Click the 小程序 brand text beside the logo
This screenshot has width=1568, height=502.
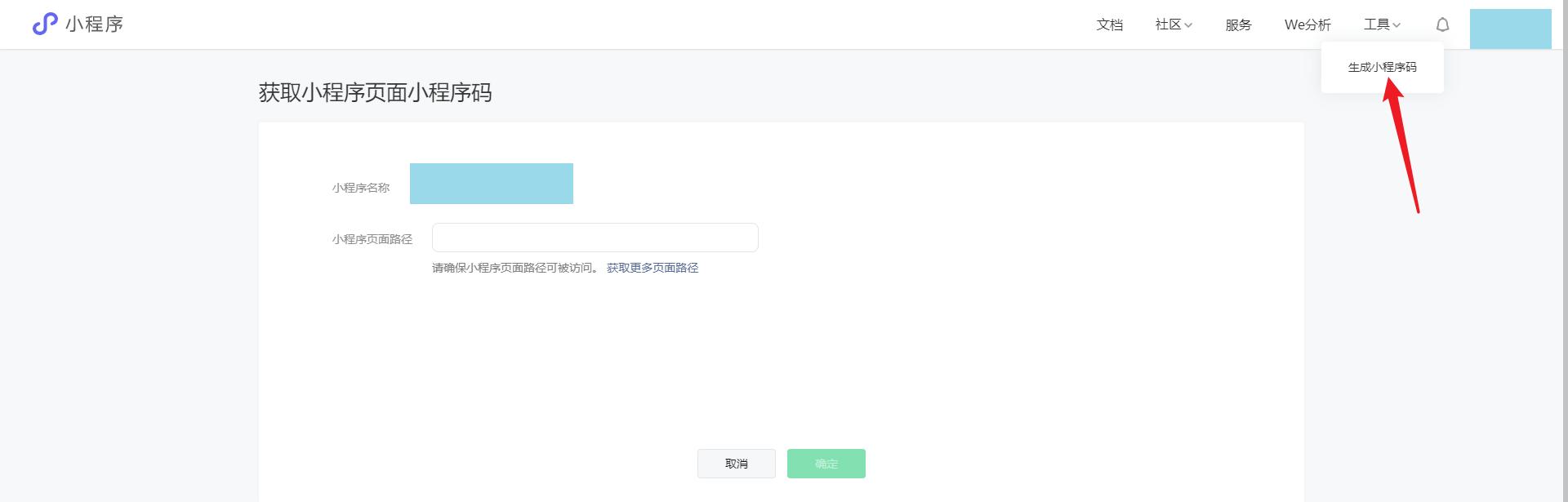(95, 24)
